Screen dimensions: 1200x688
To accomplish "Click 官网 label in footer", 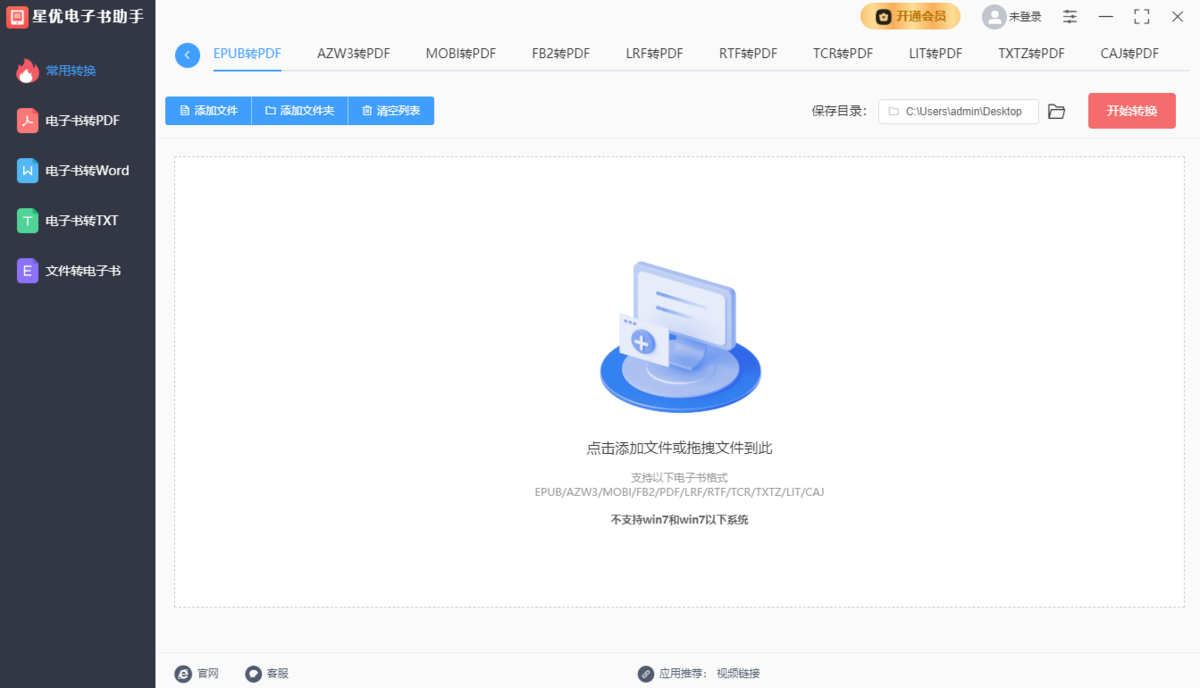I will 208,674.
